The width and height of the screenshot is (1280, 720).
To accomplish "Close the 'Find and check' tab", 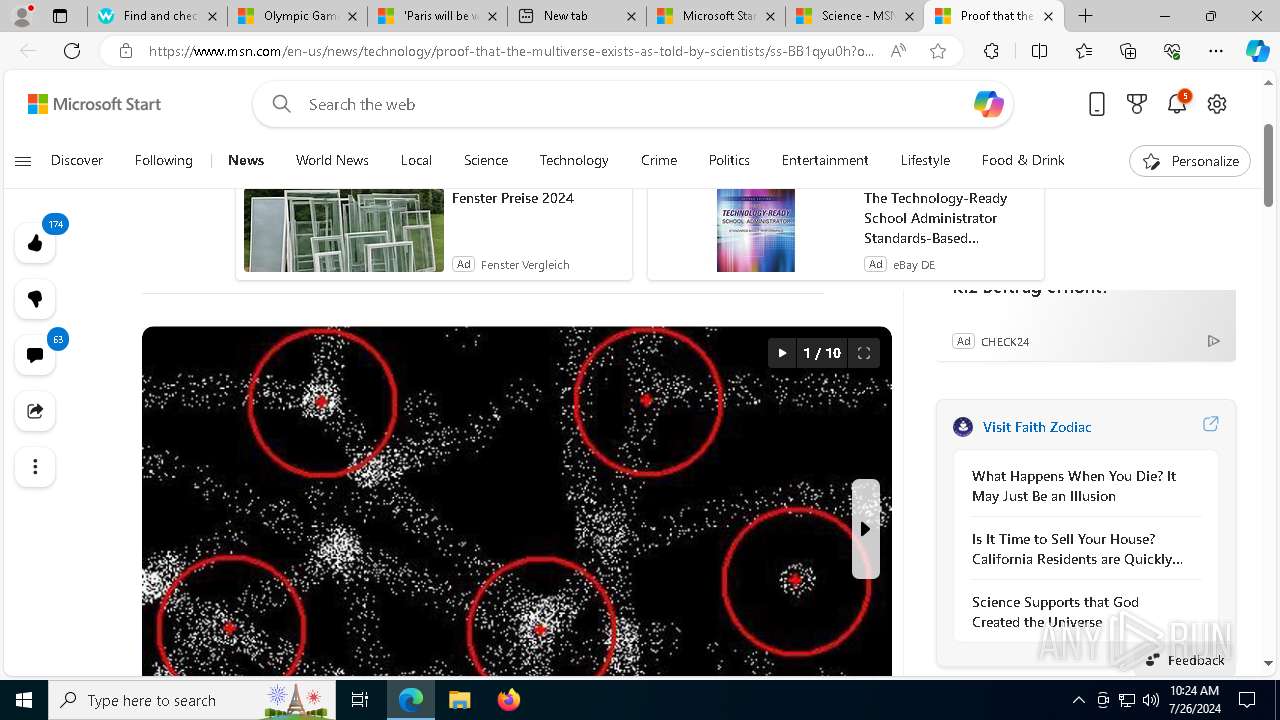I will [212, 16].
